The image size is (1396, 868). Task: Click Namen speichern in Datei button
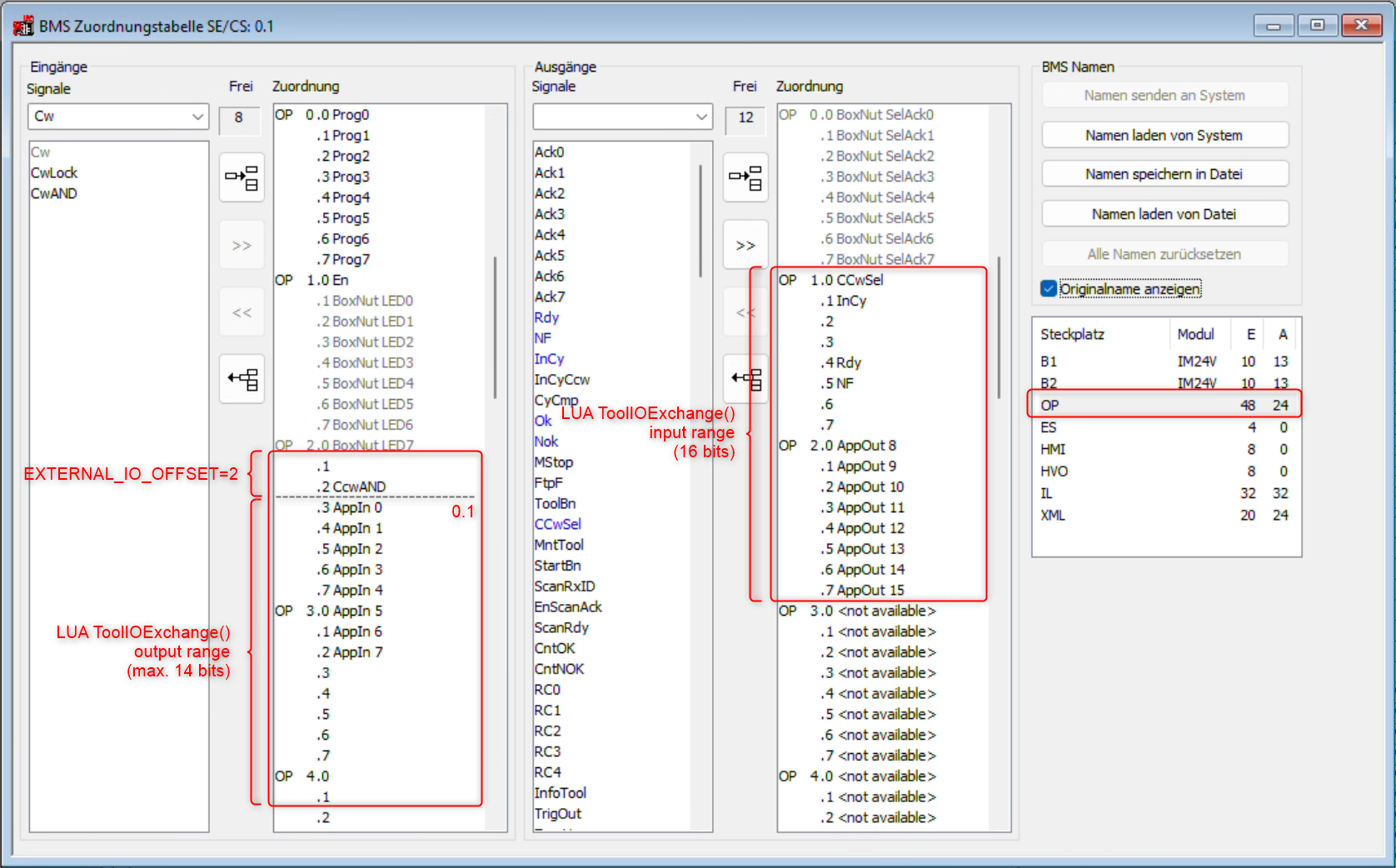(1164, 174)
